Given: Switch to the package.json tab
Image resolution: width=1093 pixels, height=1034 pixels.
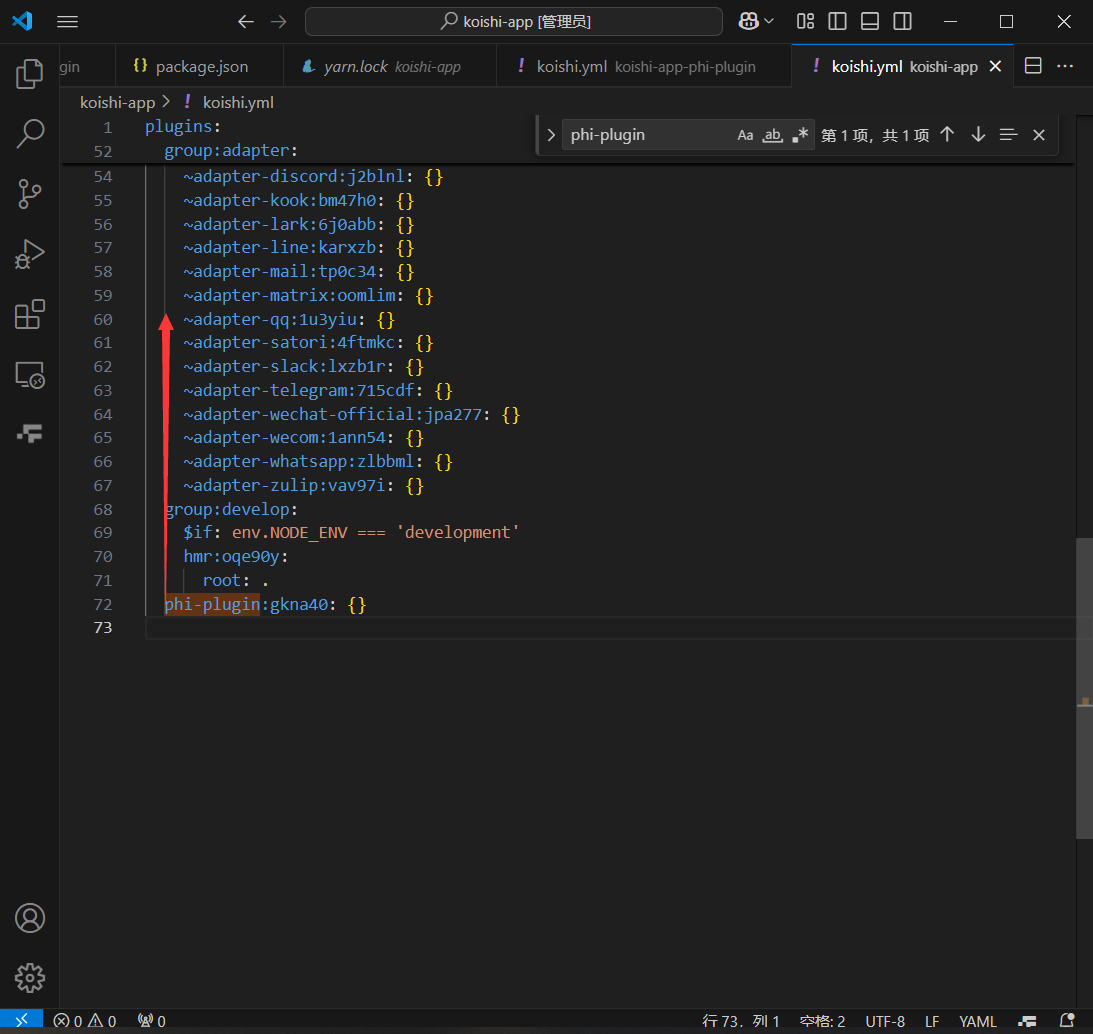Looking at the screenshot, I should coord(199,65).
